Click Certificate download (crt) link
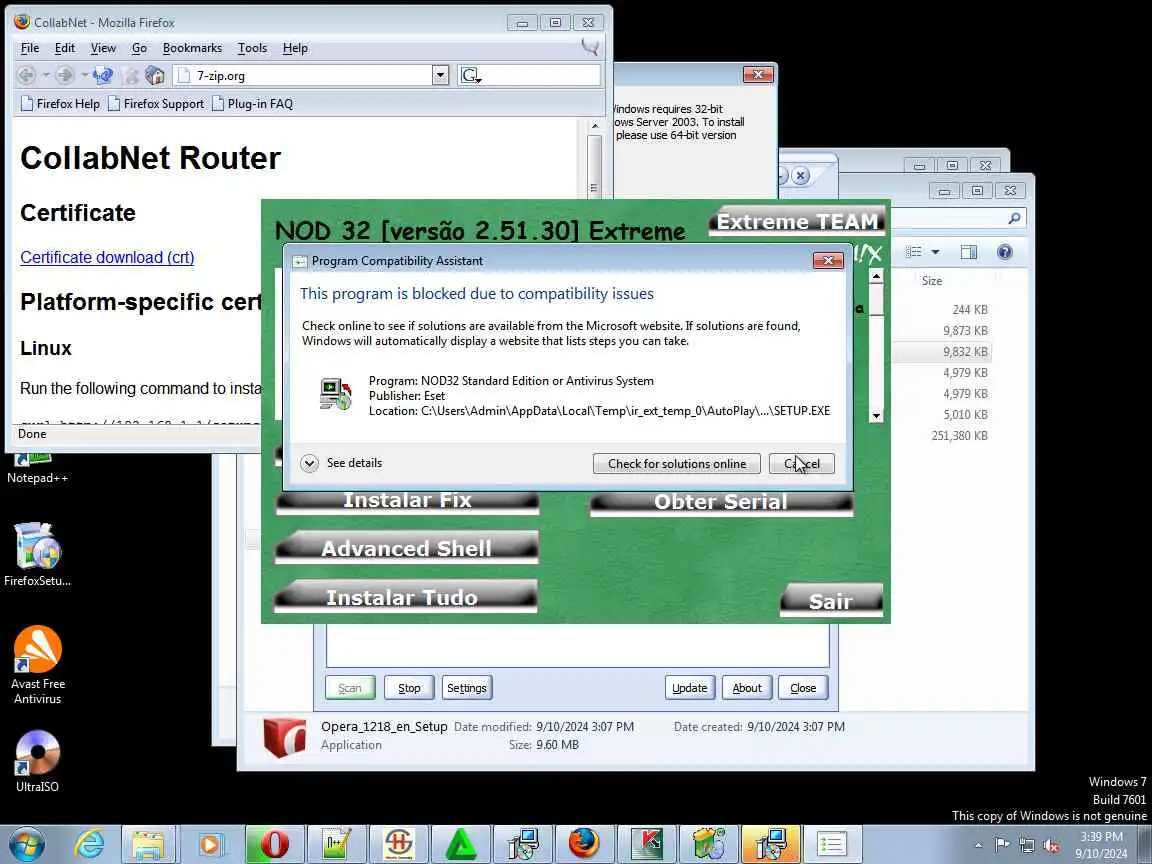This screenshot has width=1152, height=864. [107, 257]
